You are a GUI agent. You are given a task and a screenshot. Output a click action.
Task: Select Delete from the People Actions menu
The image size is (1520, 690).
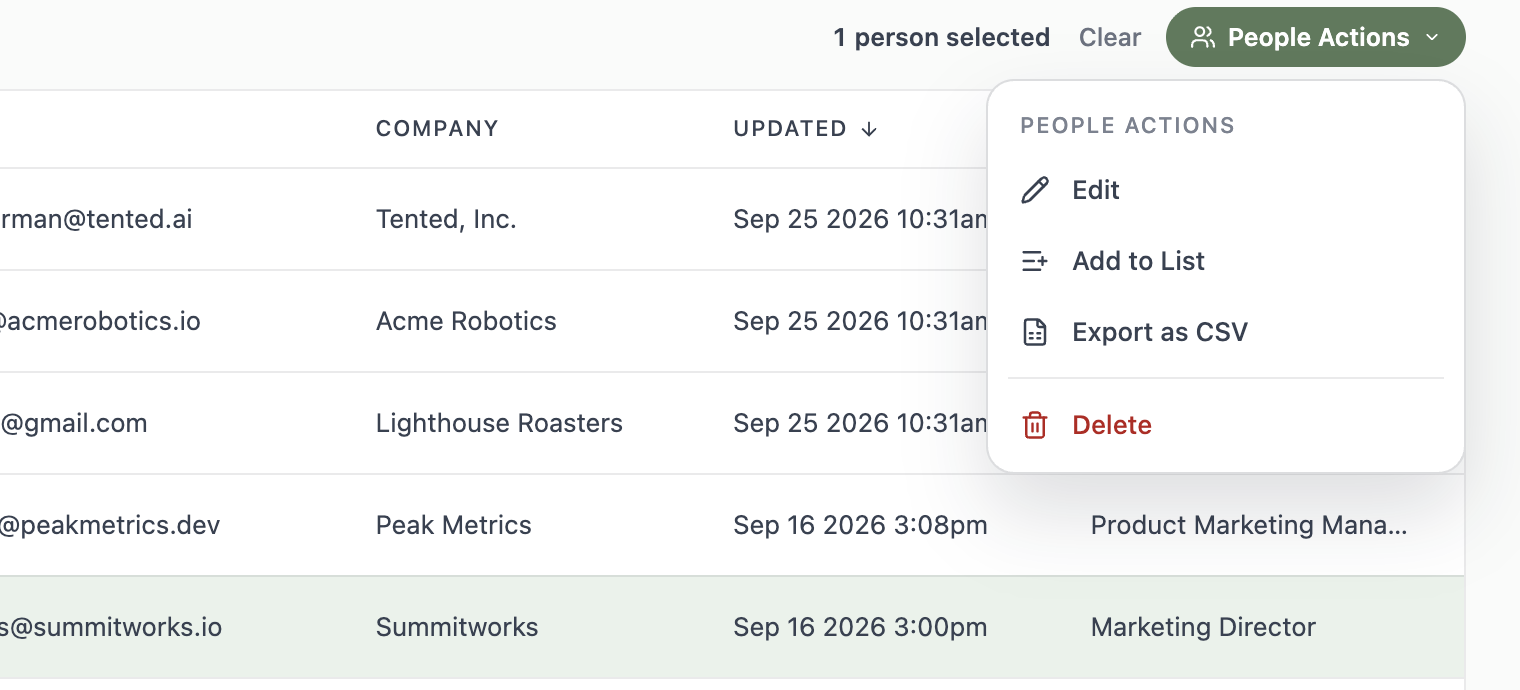[x=1225, y=425]
